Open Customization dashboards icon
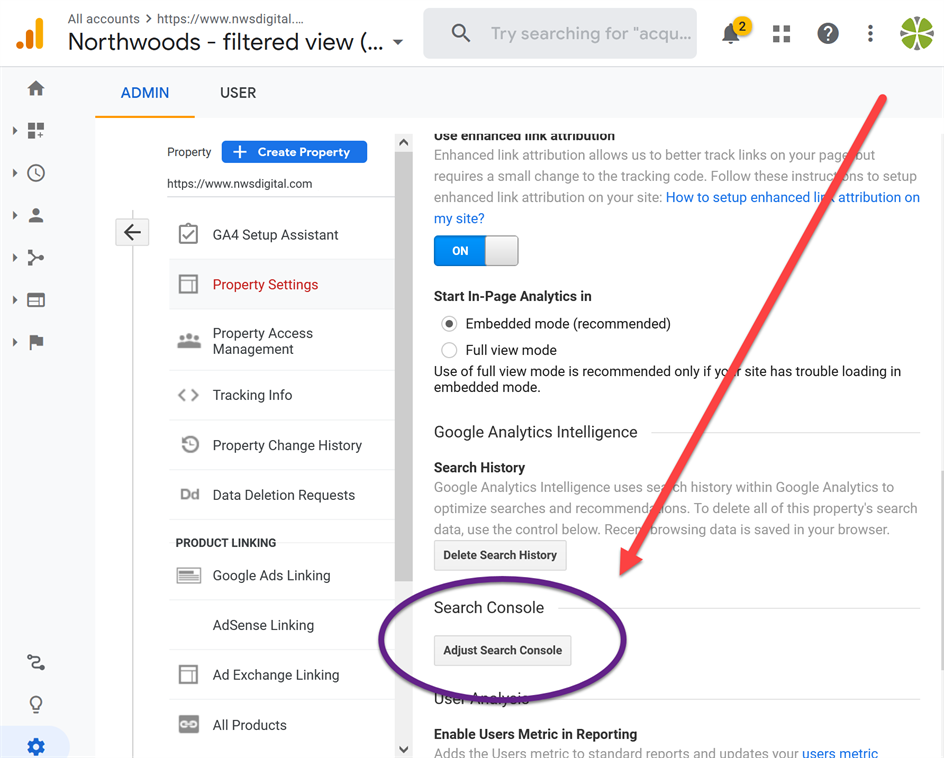 [36, 131]
